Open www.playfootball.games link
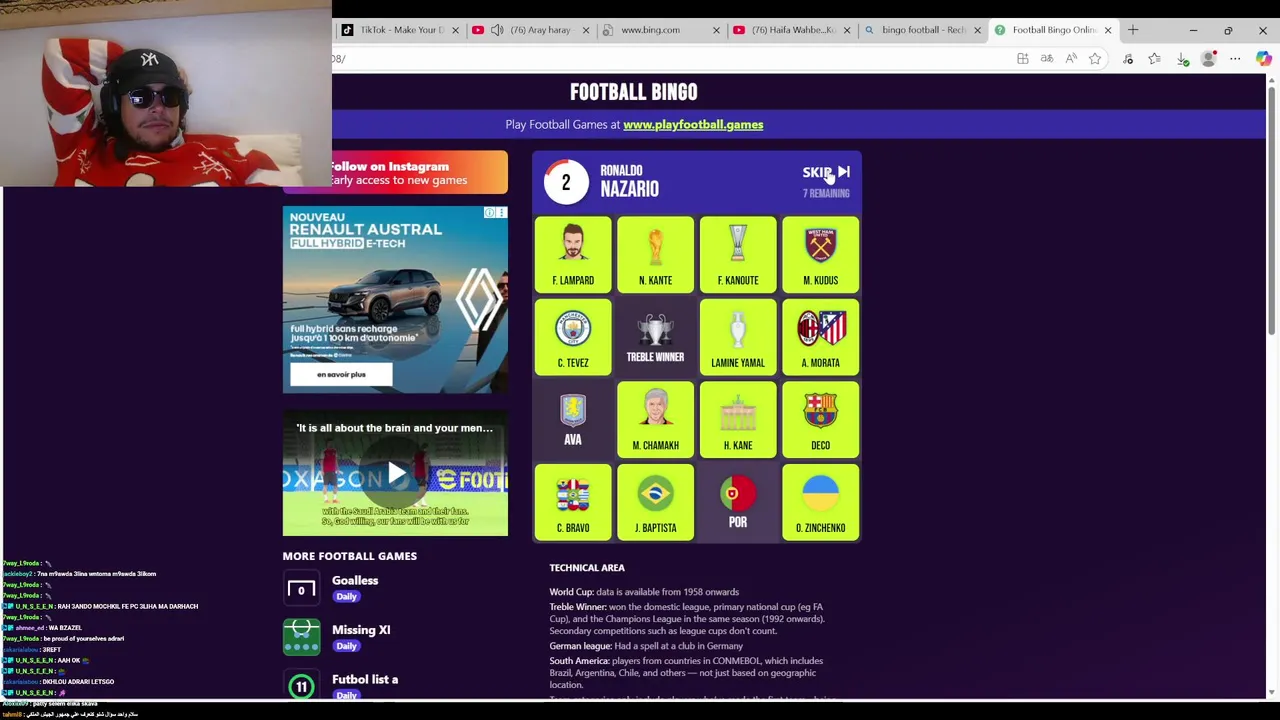This screenshot has width=1280, height=720. tap(693, 125)
